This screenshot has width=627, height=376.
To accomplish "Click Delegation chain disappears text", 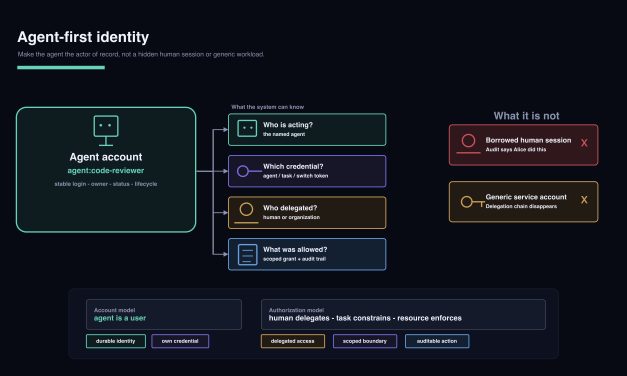I will (521, 206).
